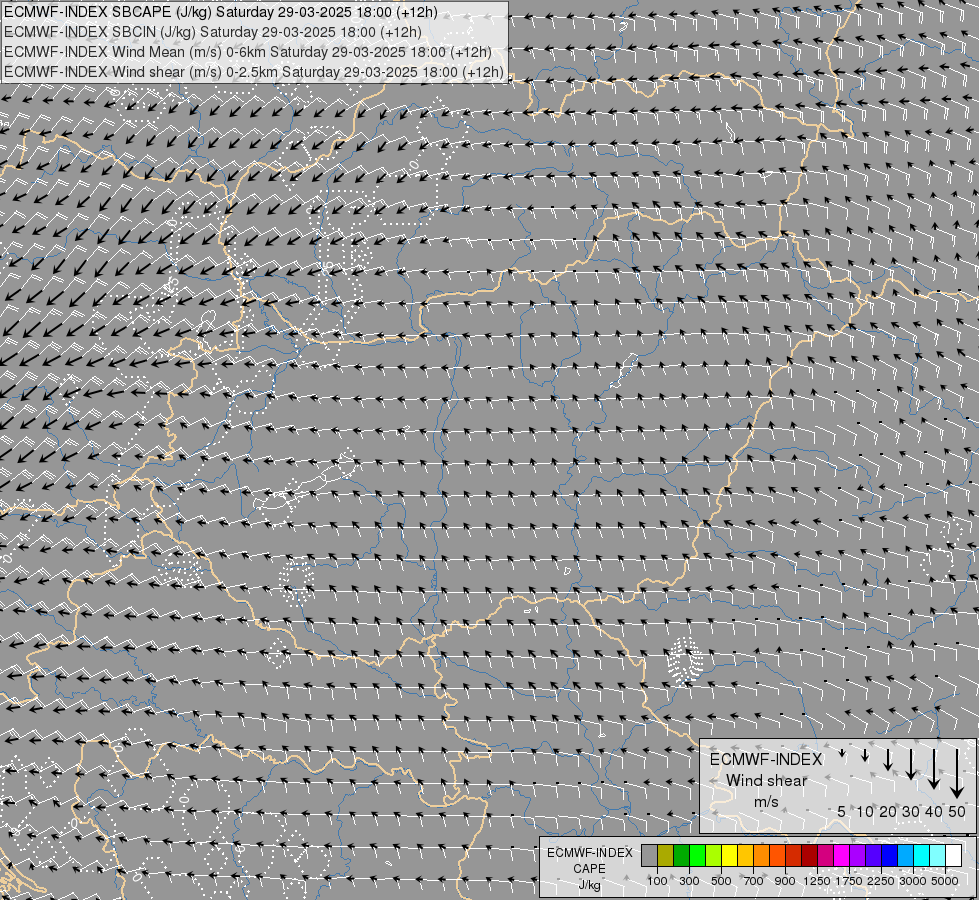Click the CAPE scale value 1750

pos(849,881)
